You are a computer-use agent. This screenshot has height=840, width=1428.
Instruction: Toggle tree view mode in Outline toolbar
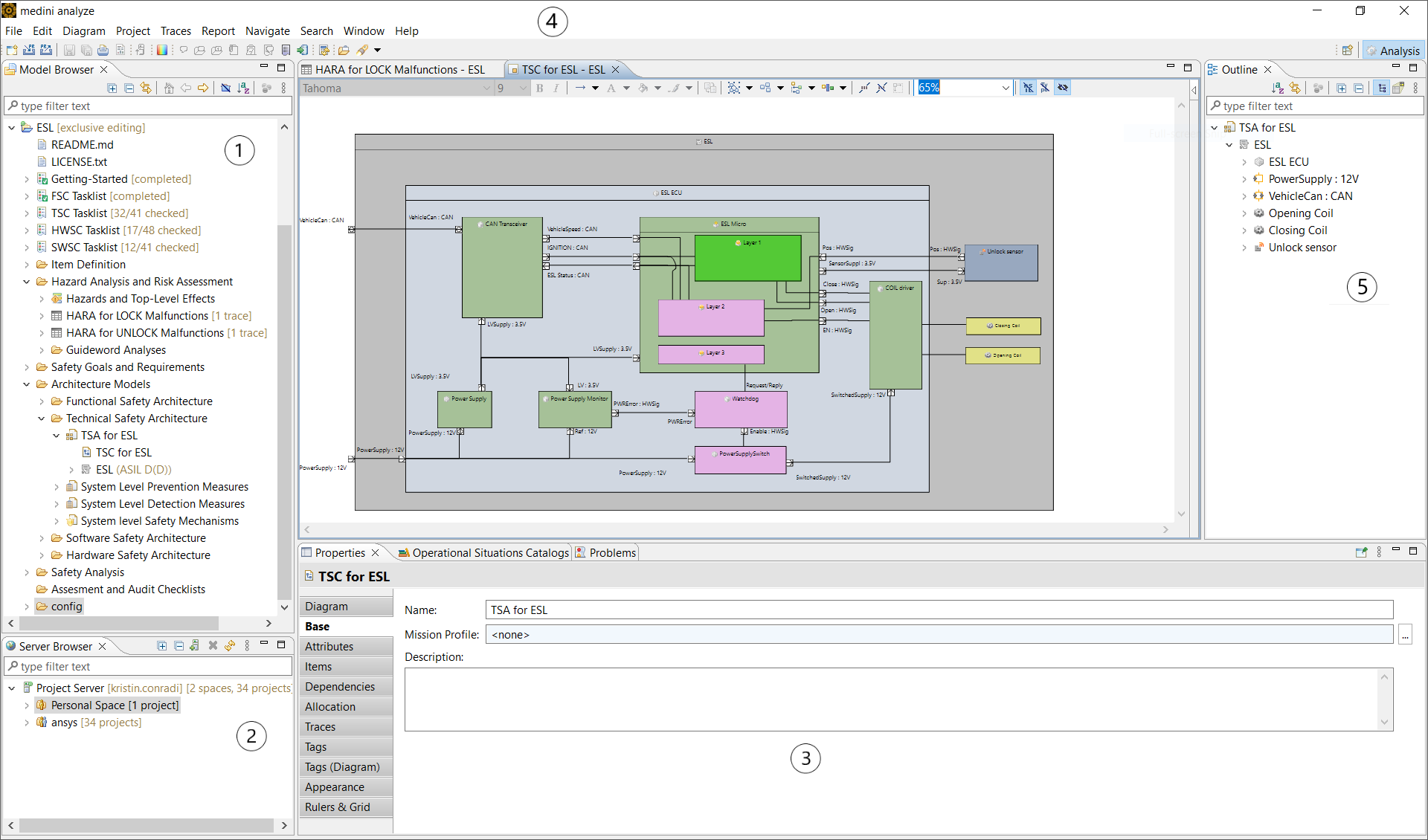pyautogui.click(x=1381, y=88)
